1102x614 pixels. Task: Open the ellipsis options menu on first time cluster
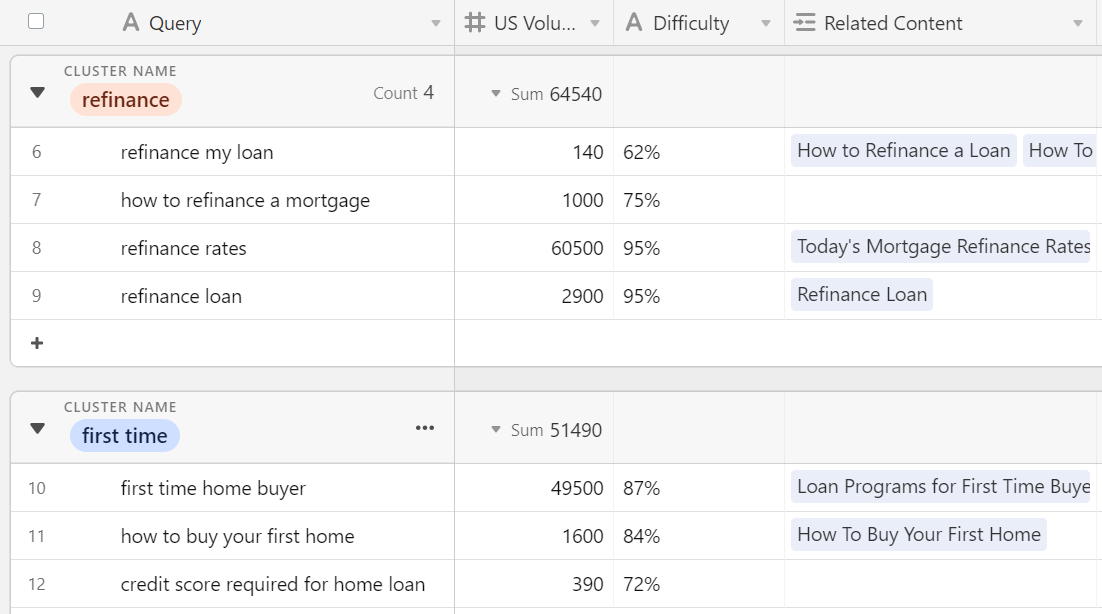(424, 427)
